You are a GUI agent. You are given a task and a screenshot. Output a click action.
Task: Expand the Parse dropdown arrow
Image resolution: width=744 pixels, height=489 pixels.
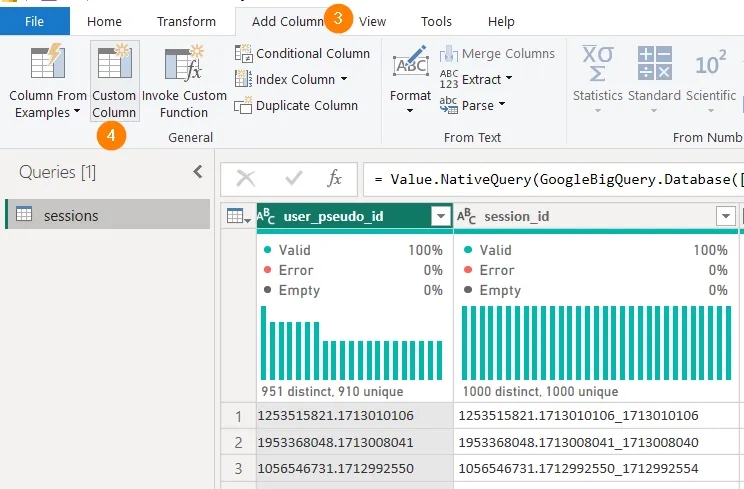pyautogui.click(x=502, y=103)
